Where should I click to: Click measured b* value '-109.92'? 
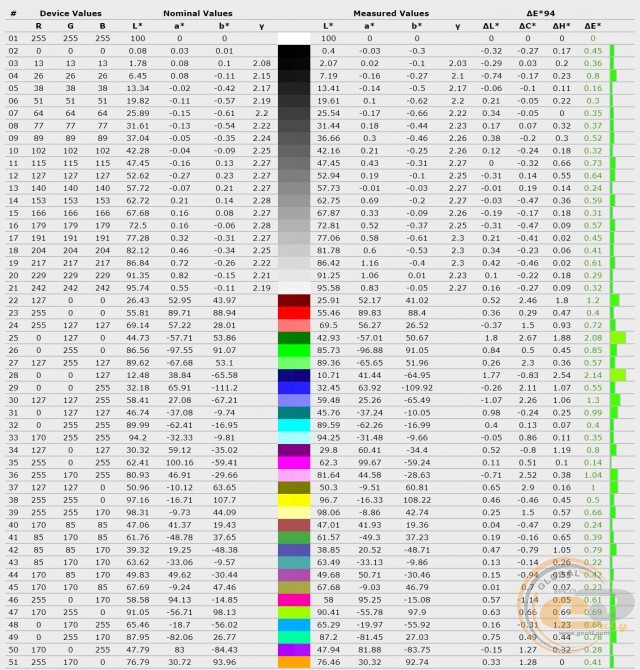tap(417, 388)
